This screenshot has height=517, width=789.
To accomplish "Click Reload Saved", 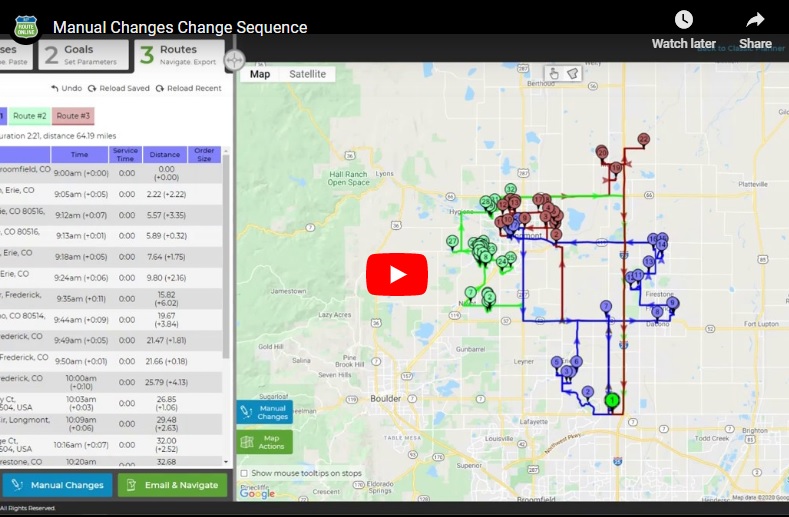I will (x=119, y=88).
